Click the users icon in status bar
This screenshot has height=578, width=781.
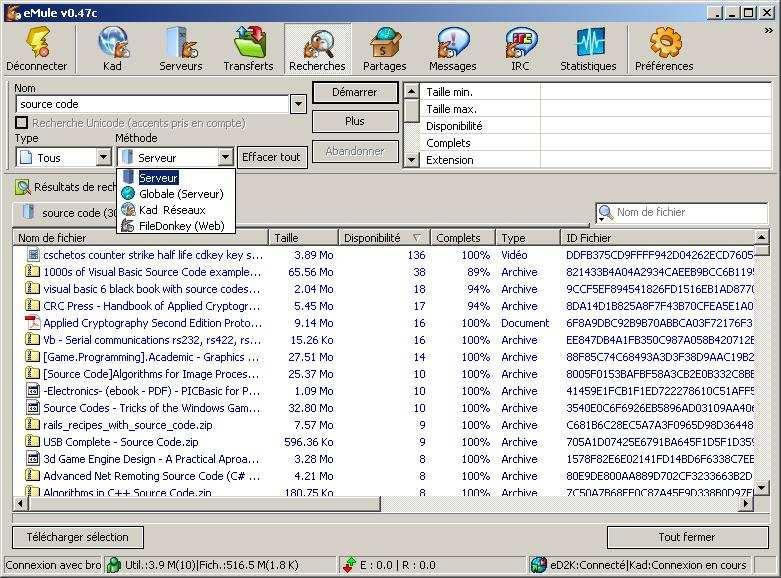click(114, 565)
